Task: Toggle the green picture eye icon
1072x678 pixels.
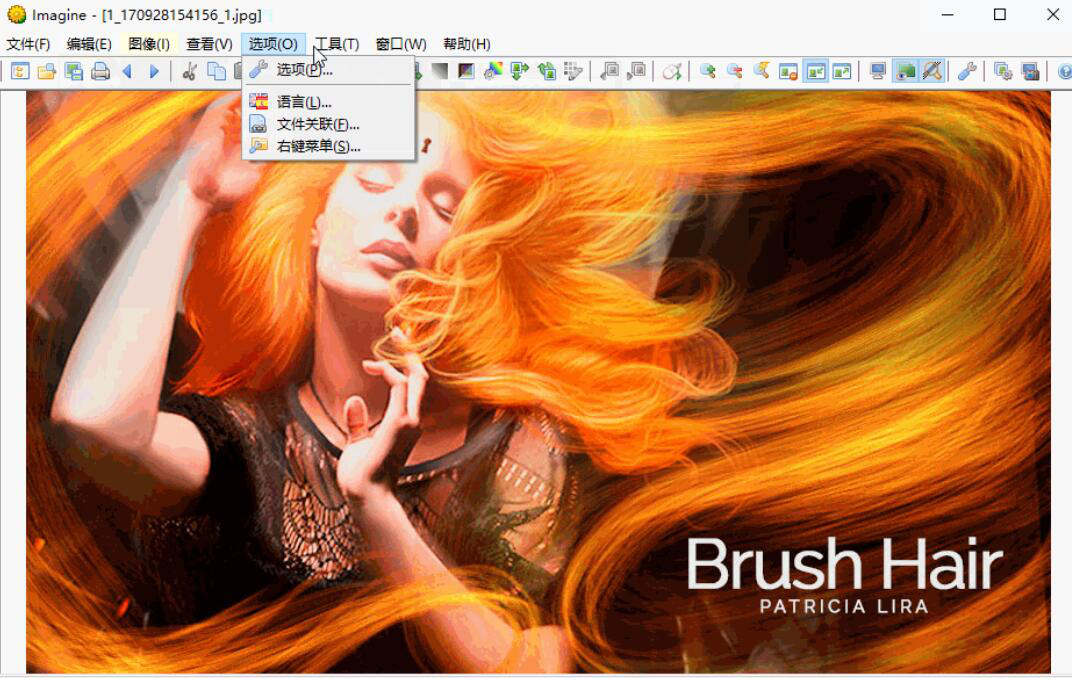Action: click(905, 71)
